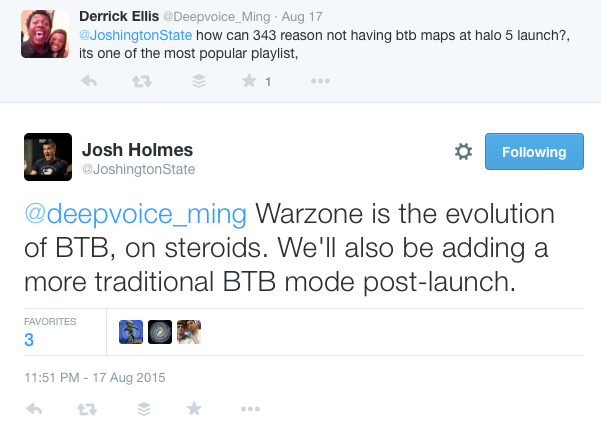Retweet Derrick Ellis's tweet
Image resolution: width=601 pixels, height=448 pixels.
click(141, 81)
